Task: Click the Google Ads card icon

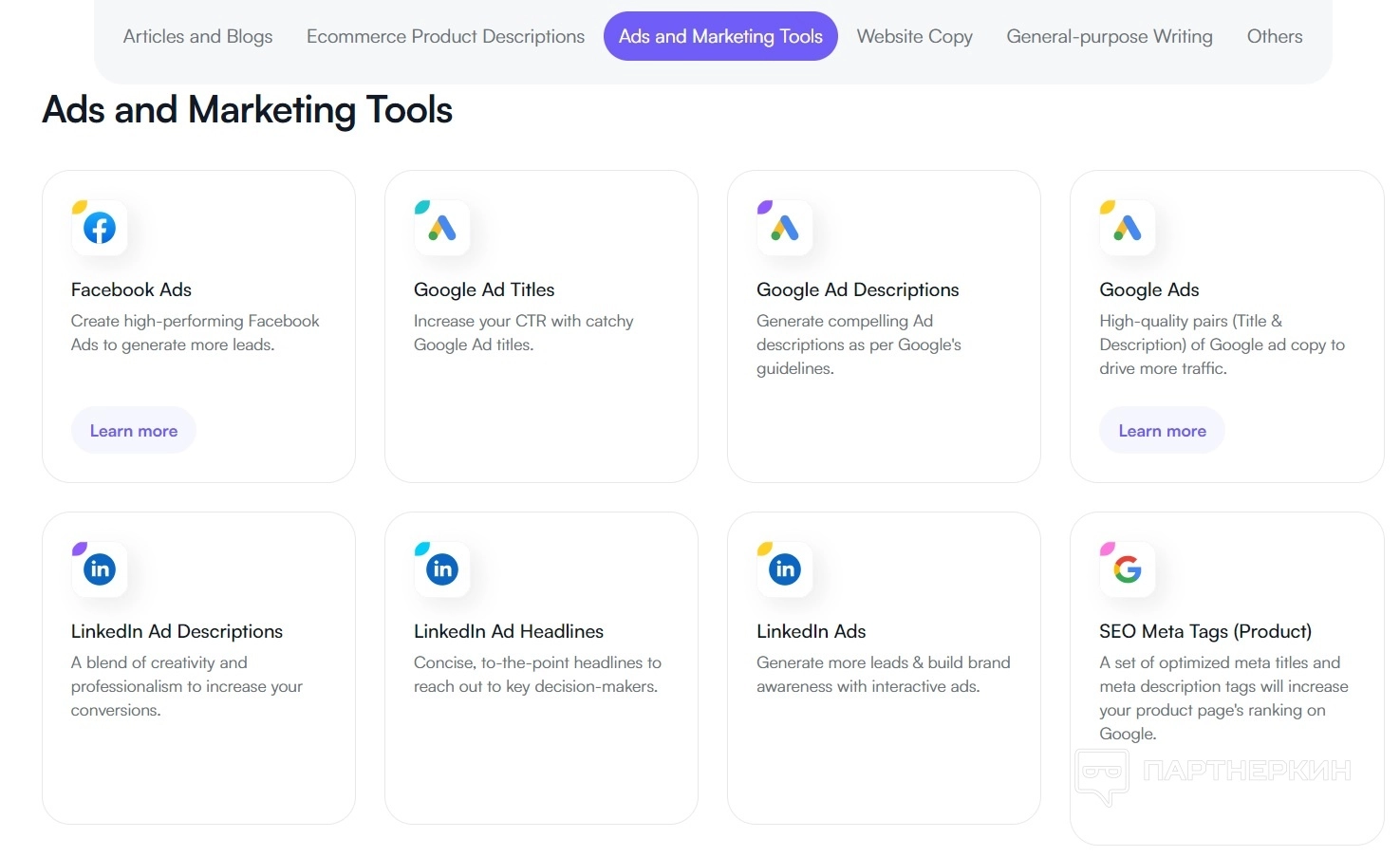Action: point(1128,228)
